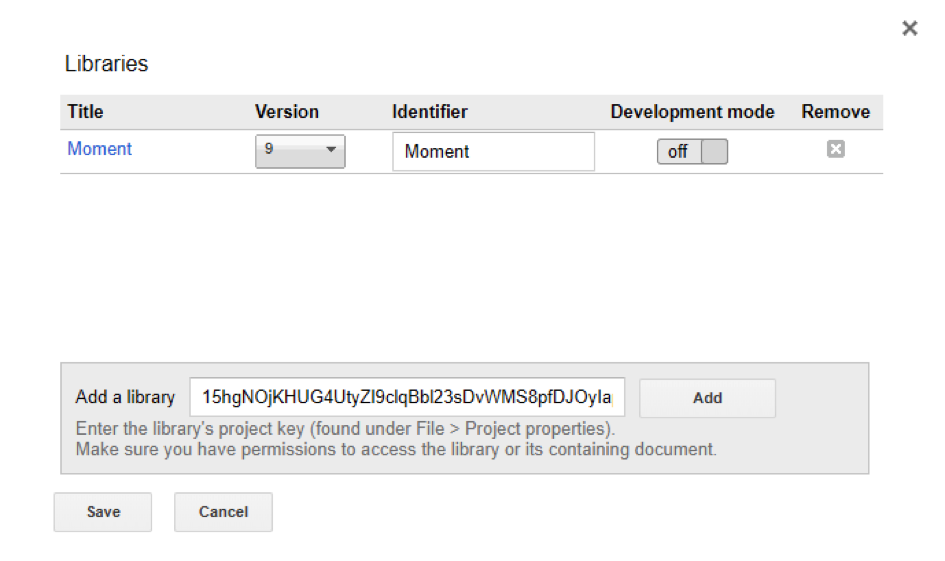Click the 'off' label on the Development mode switch
Image resolution: width=945 pixels, height=561 pixels.
tap(677, 151)
